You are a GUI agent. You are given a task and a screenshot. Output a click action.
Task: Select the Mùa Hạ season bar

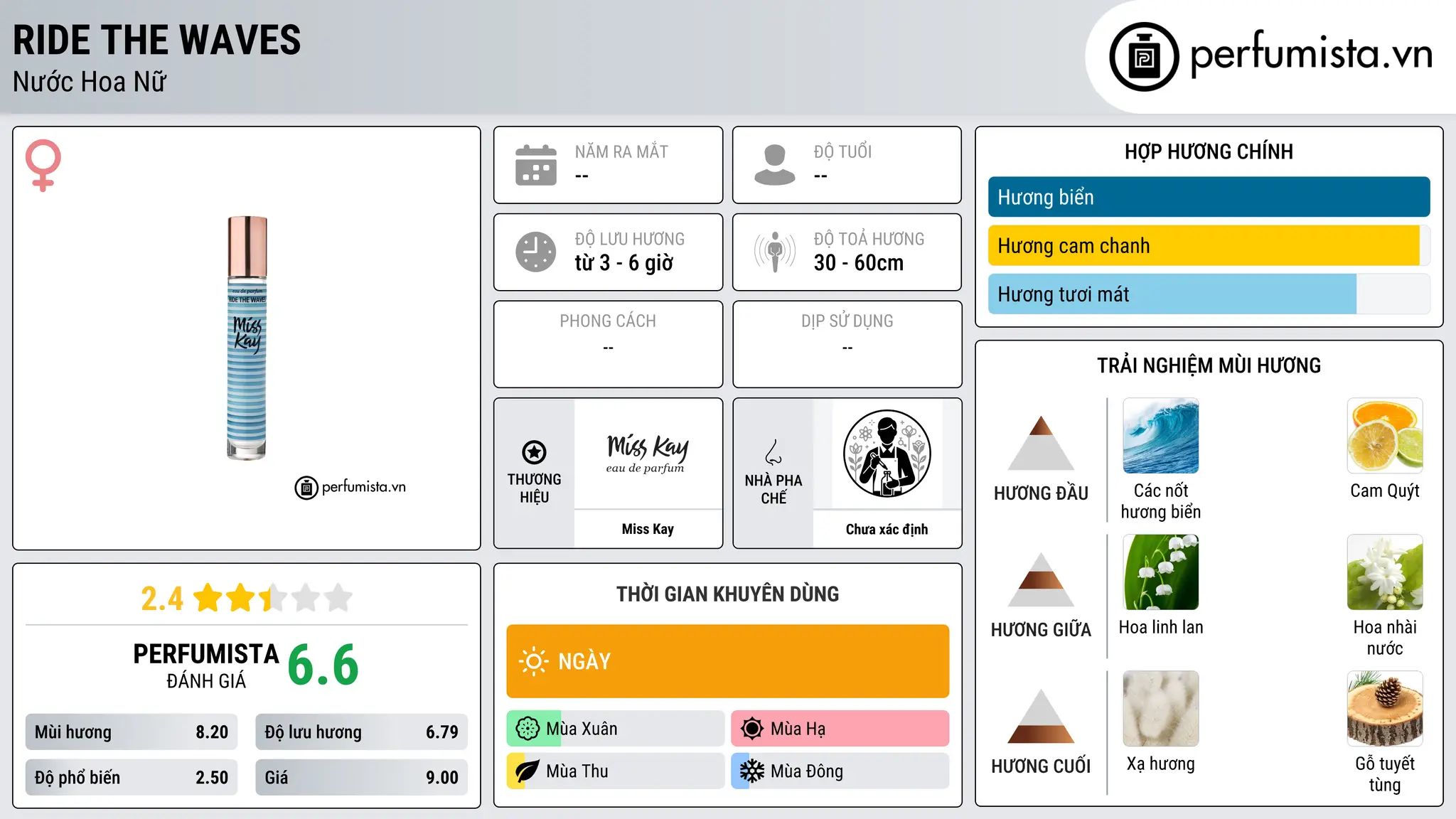840,729
